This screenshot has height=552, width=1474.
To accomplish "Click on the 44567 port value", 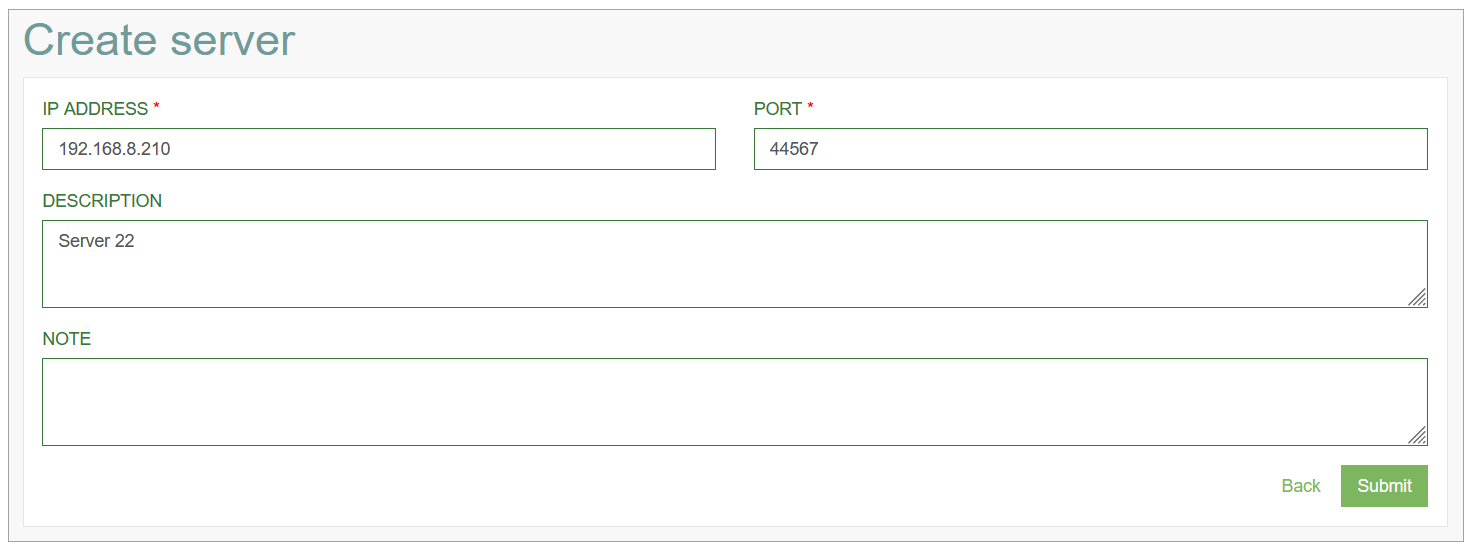I will click(x=794, y=149).
